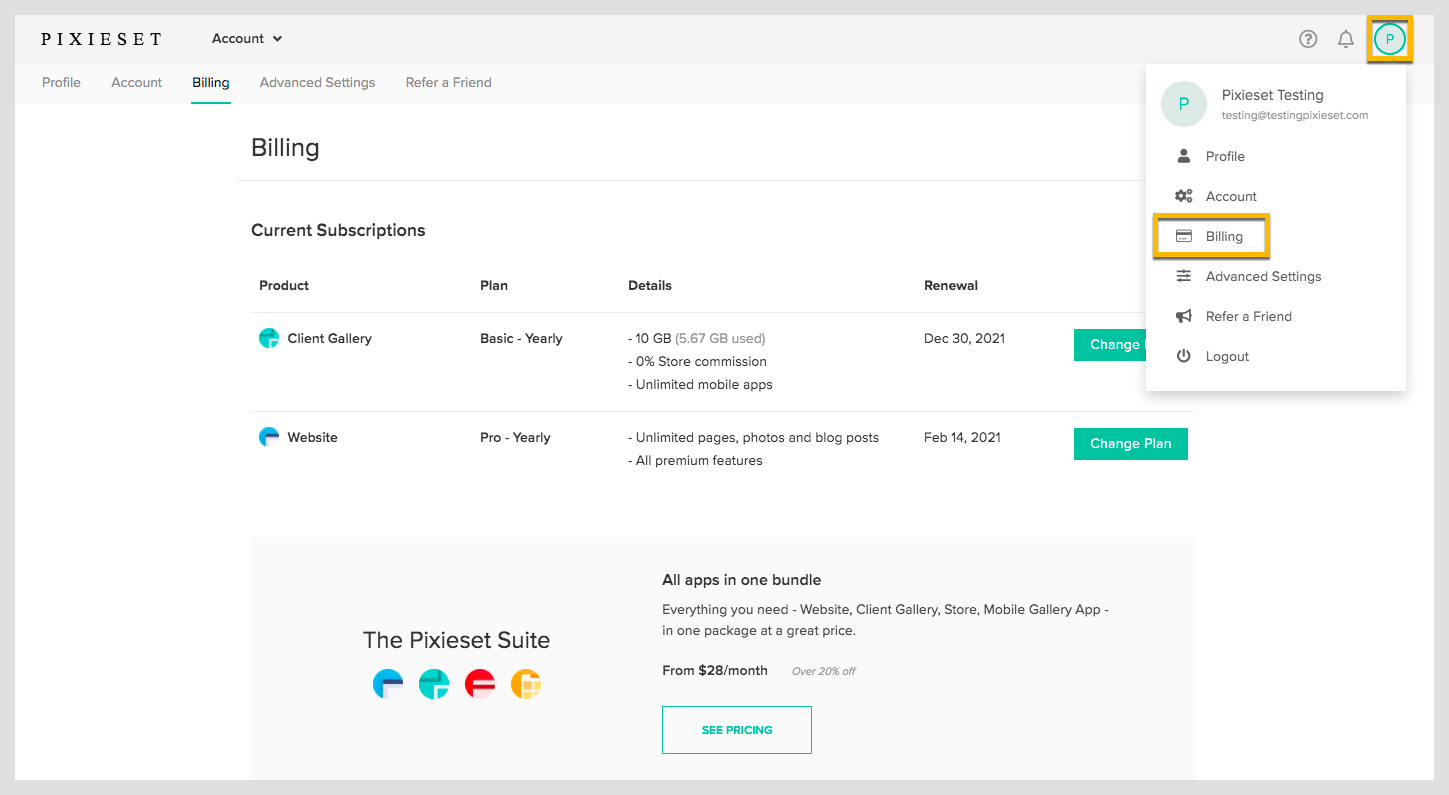The image size is (1449, 795).
Task: Click the testing@testingpixieset.com email
Action: tap(1295, 116)
